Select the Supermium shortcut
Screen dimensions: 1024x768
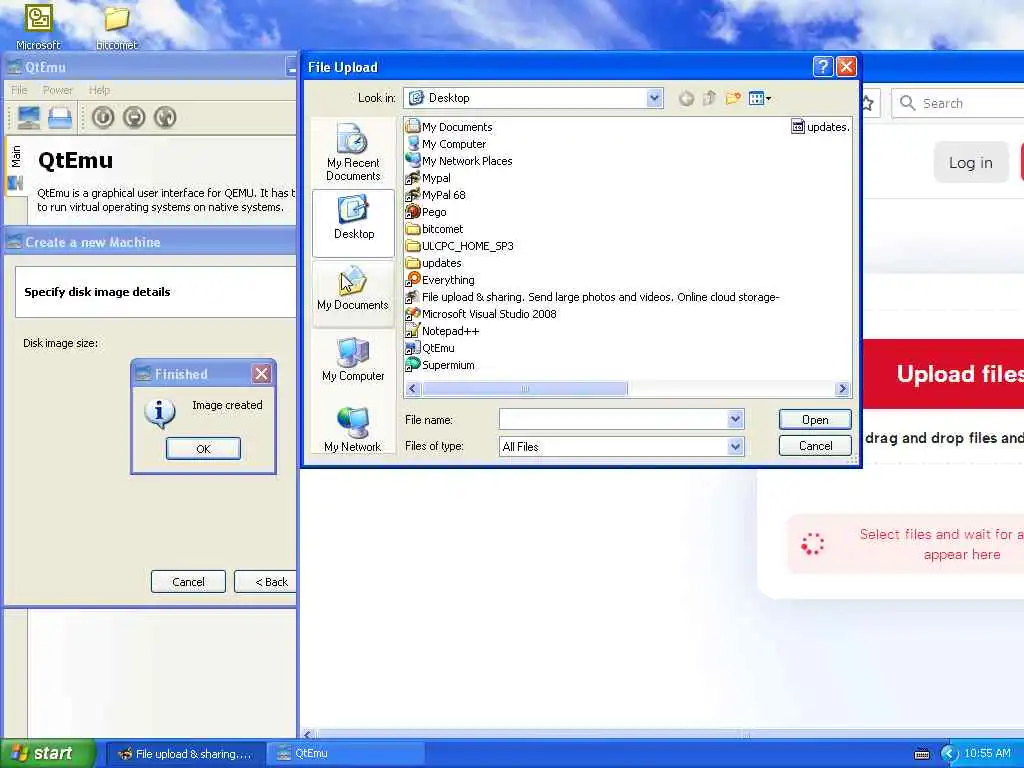(x=440, y=365)
